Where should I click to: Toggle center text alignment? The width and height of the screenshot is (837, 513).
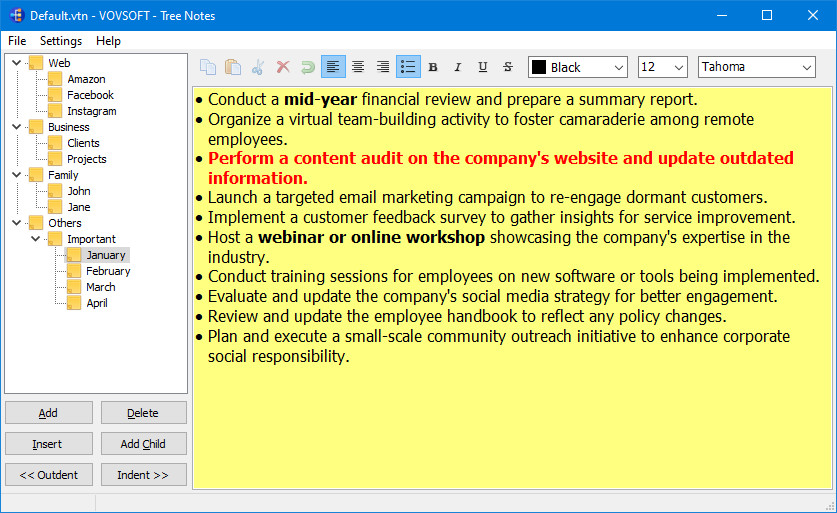coord(358,67)
